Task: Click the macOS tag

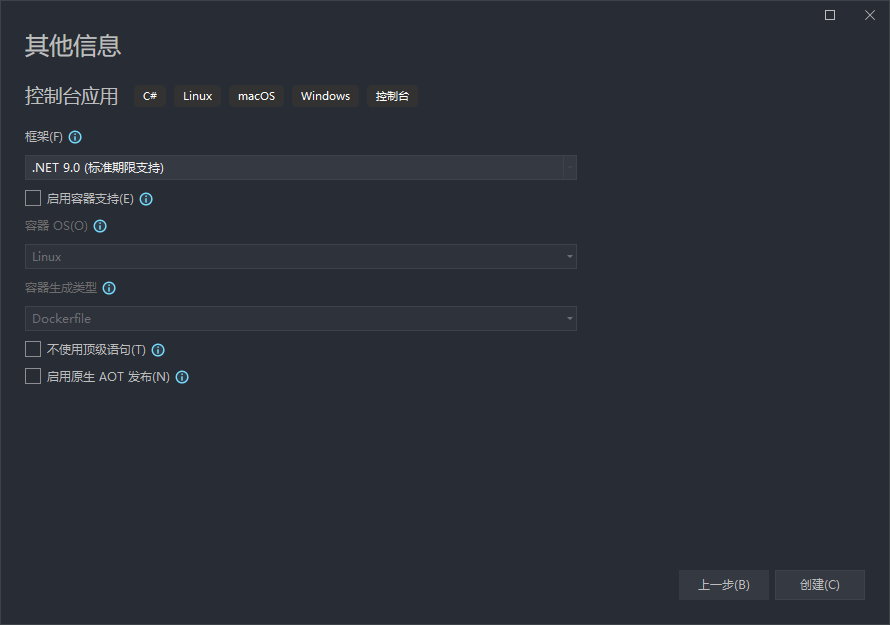Action: click(x=257, y=96)
